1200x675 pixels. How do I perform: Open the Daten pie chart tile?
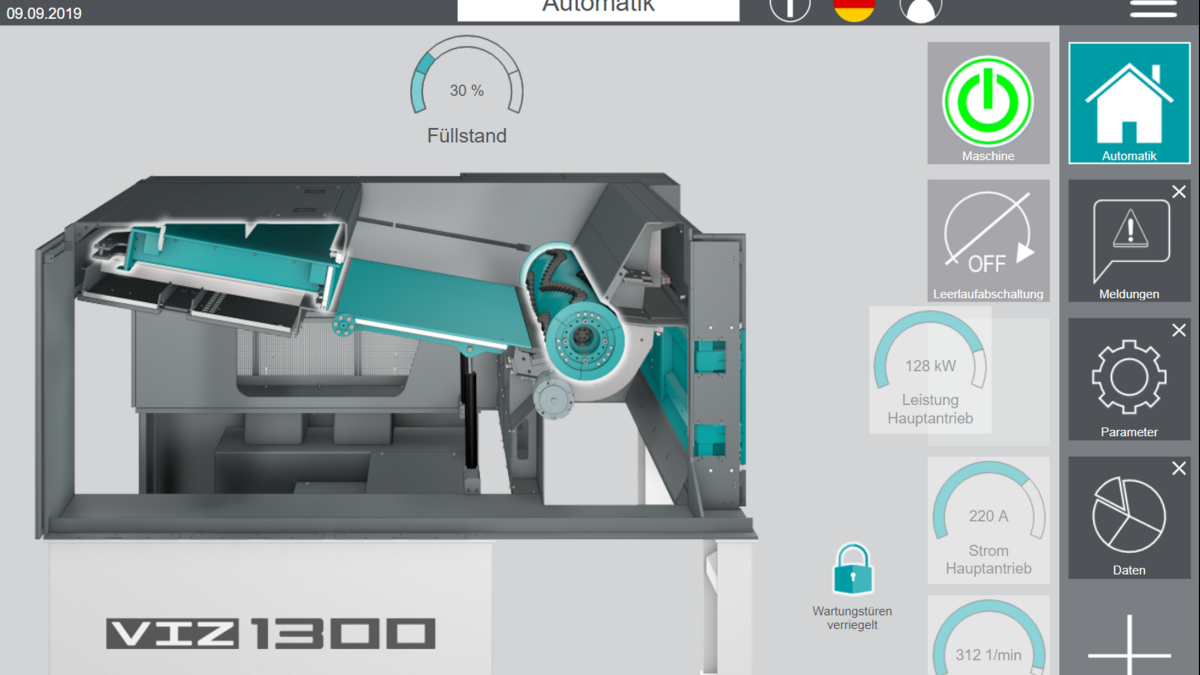pyautogui.click(x=1129, y=517)
